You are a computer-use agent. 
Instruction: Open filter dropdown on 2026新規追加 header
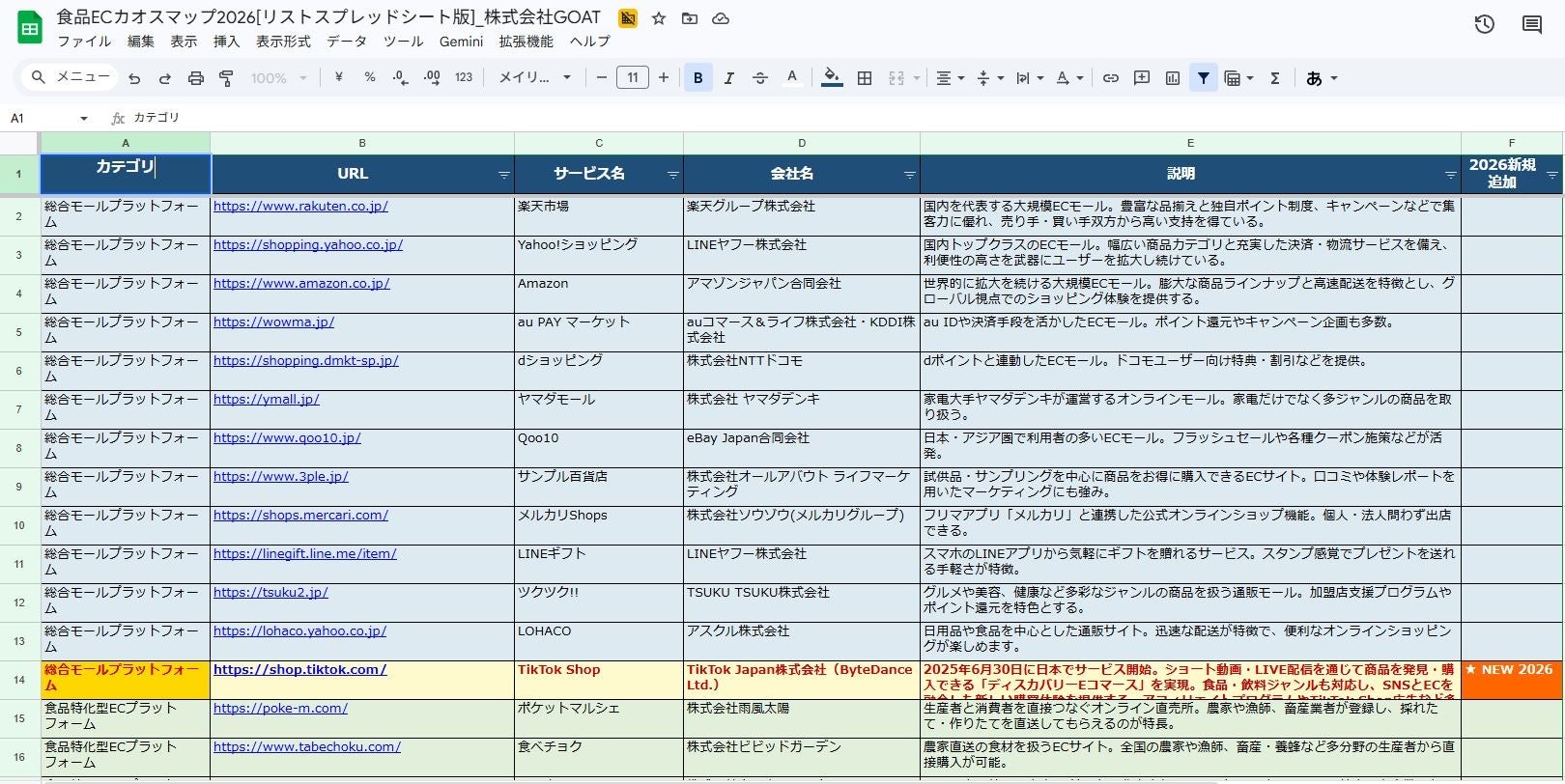pyautogui.click(x=1552, y=175)
